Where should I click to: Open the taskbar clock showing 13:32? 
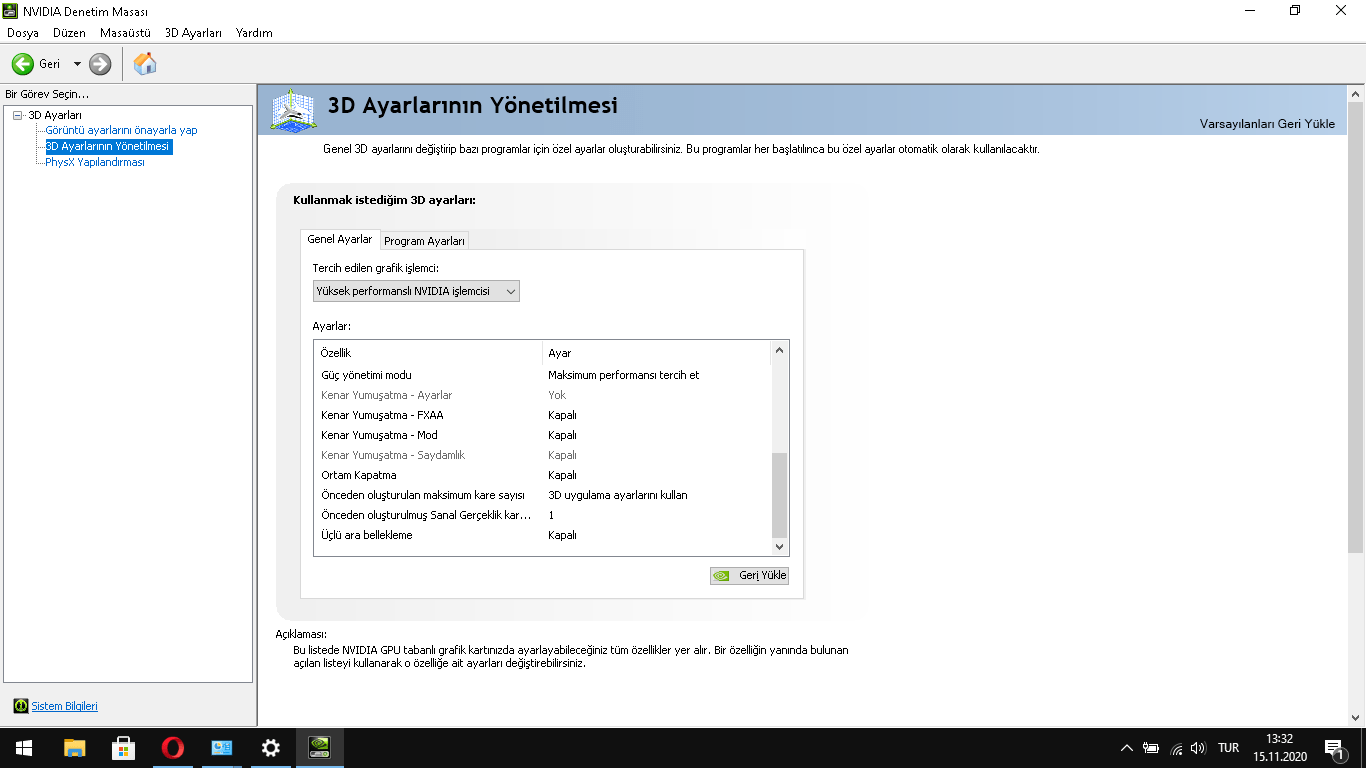coord(1279,748)
